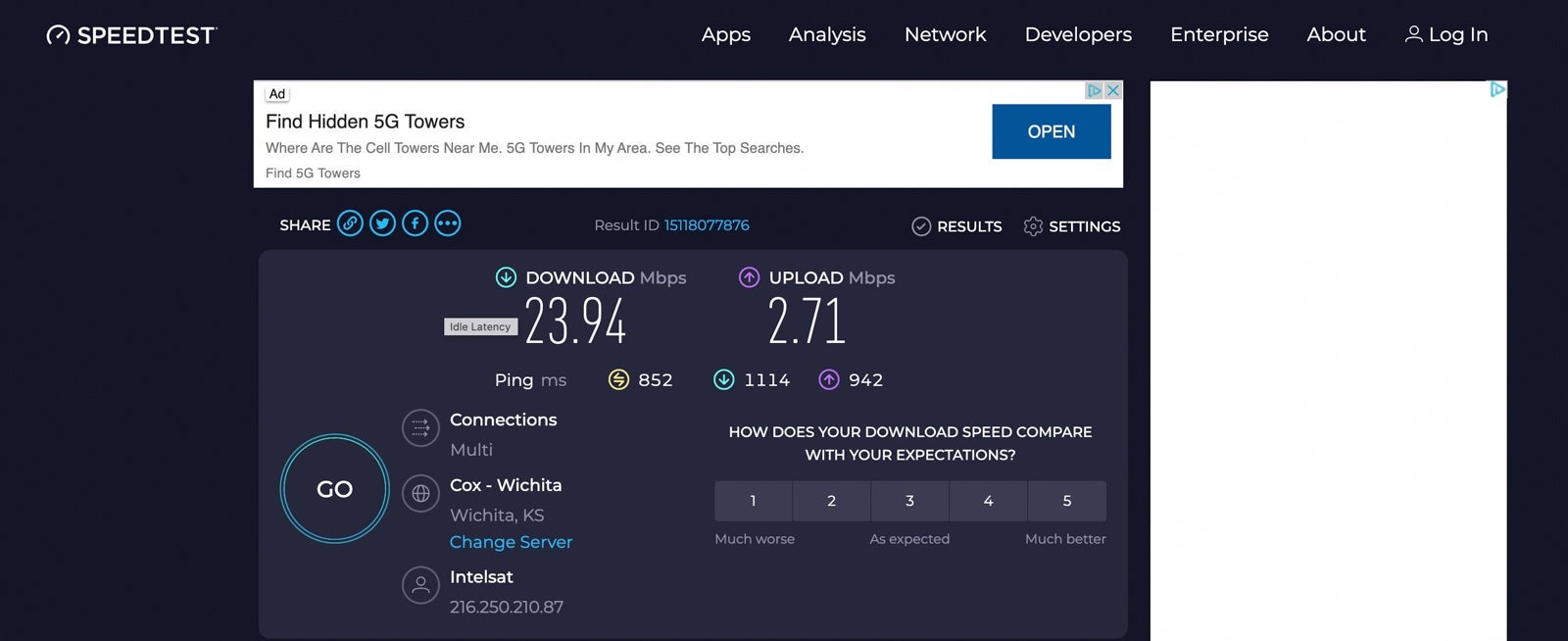
Task: Click Log In
Action: (x=1446, y=34)
